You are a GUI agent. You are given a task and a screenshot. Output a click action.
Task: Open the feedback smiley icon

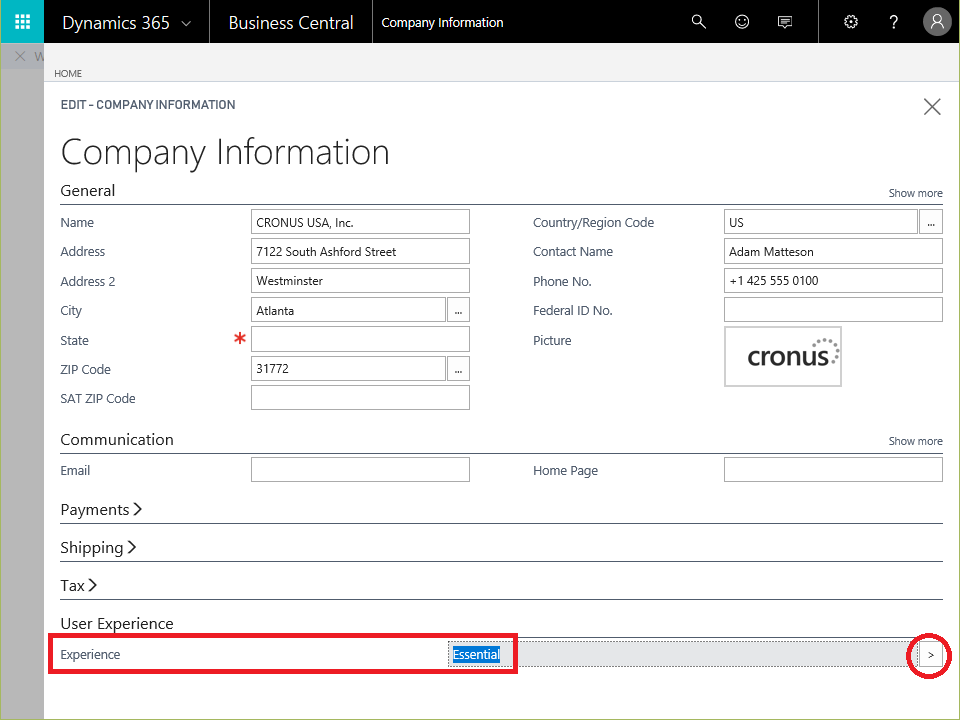741,22
